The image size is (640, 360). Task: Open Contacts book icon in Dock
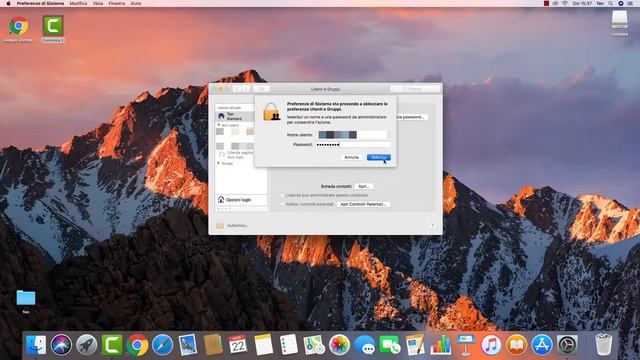coord(213,345)
